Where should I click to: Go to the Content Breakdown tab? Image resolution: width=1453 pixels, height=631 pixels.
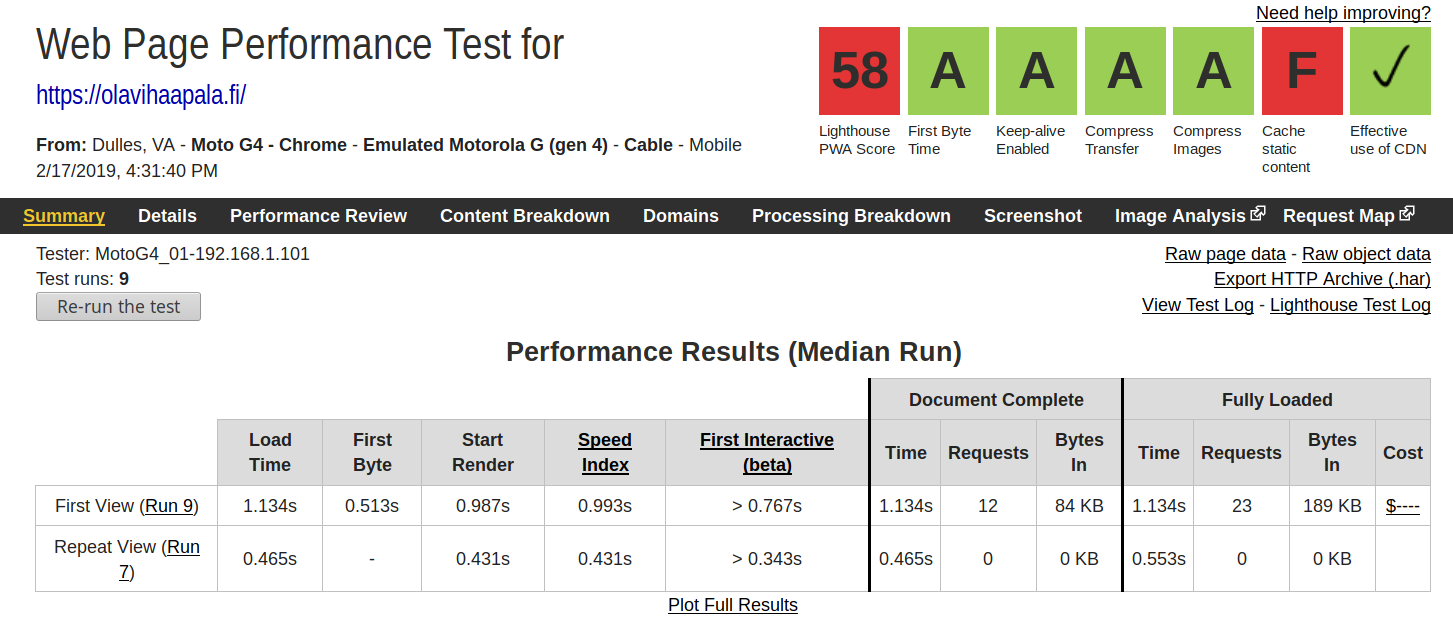pyautogui.click(x=525, y=216)
